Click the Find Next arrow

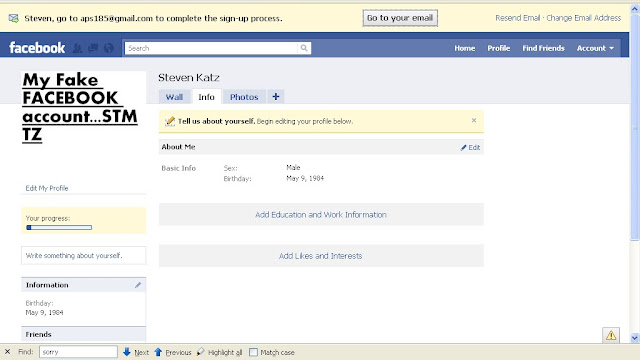[x=127, y=352]
